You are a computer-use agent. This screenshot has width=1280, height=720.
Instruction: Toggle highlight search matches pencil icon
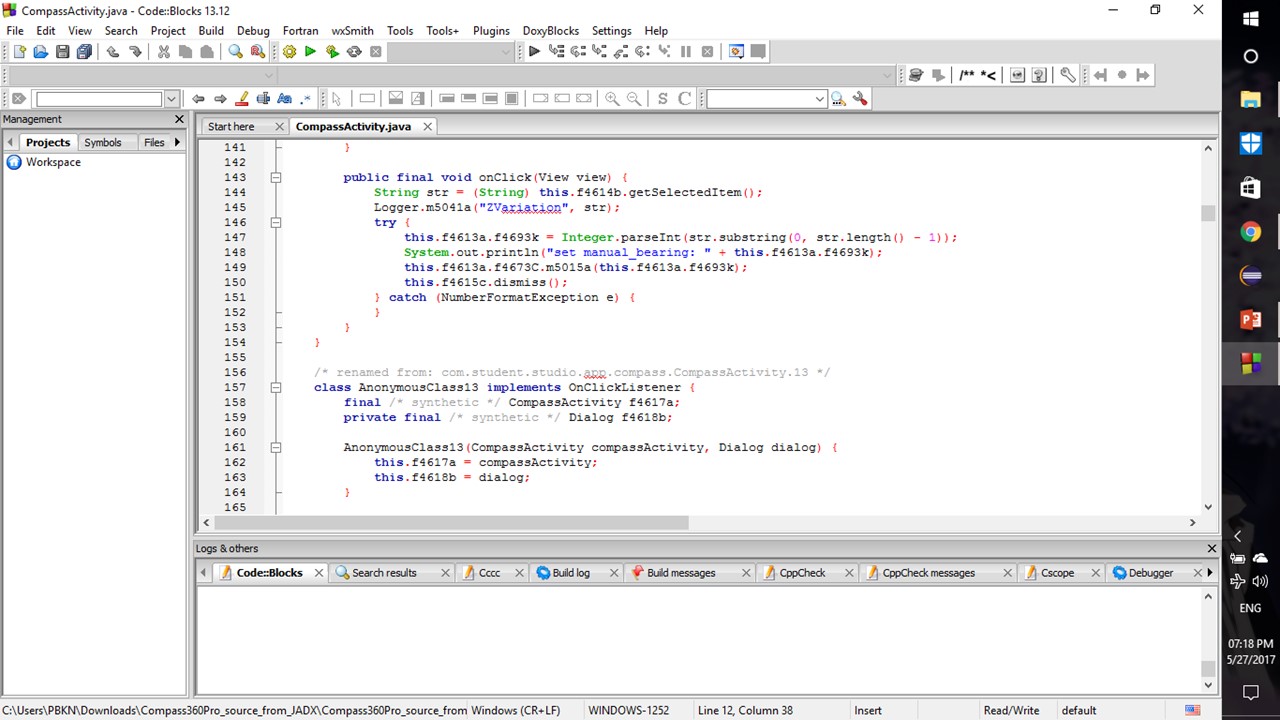pos(241,99)
